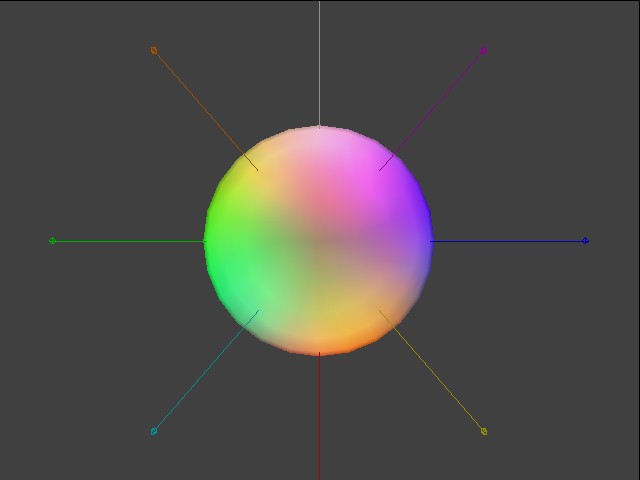Viewport: 640px width, 480px height.
Task: Select the yellow light handle marker
Action: point(484,431)
